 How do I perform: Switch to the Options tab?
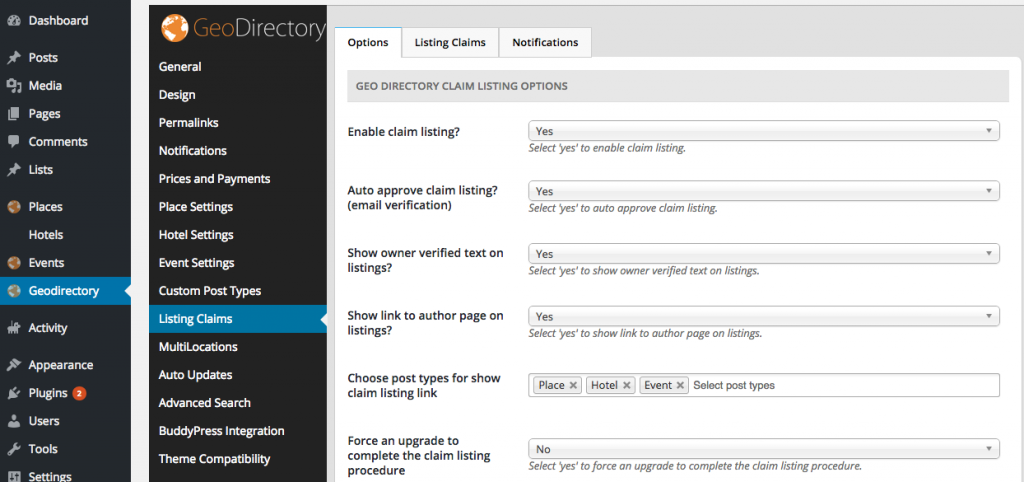(x=368, y=42)
